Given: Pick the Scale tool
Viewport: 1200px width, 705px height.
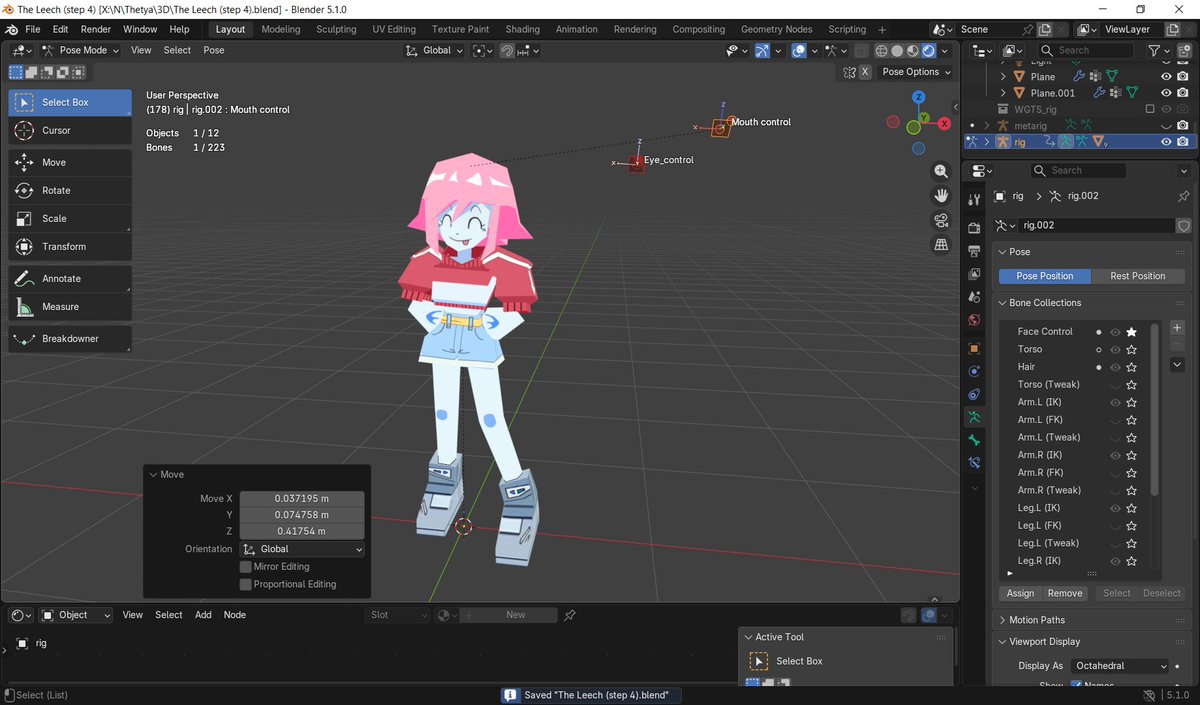Looking at the screenshot, I should (x=70, y=218).
